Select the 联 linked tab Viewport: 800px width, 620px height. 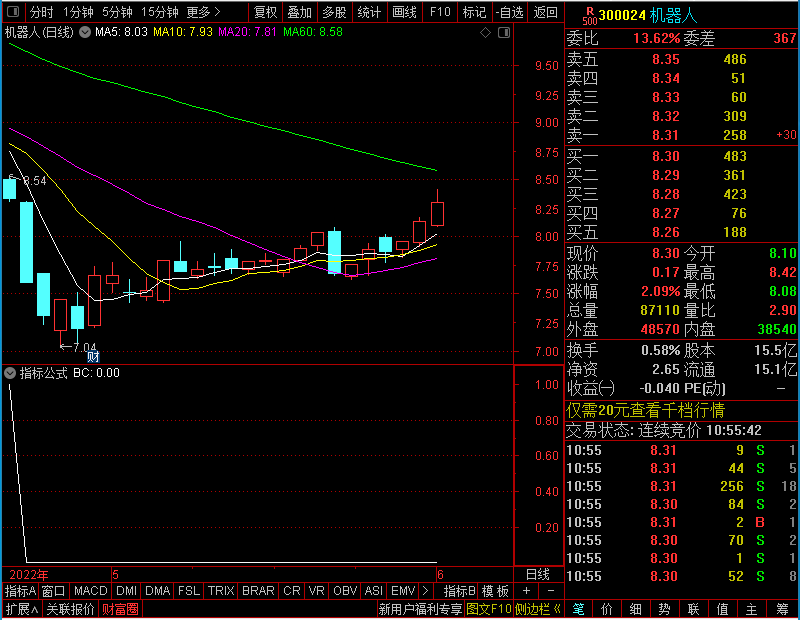(x=693, y=609)
